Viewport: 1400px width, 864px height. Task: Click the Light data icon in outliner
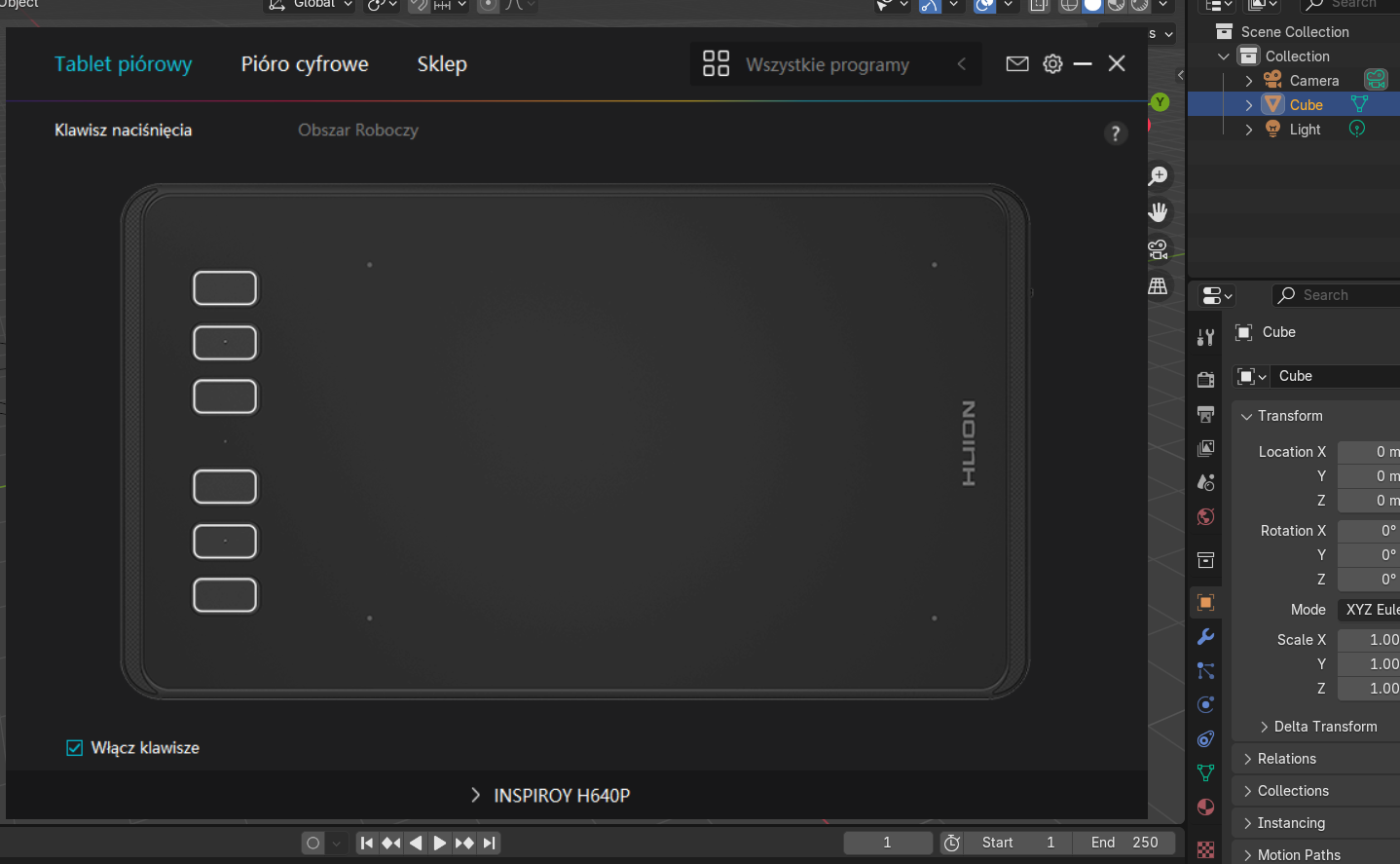[1356, 129]
